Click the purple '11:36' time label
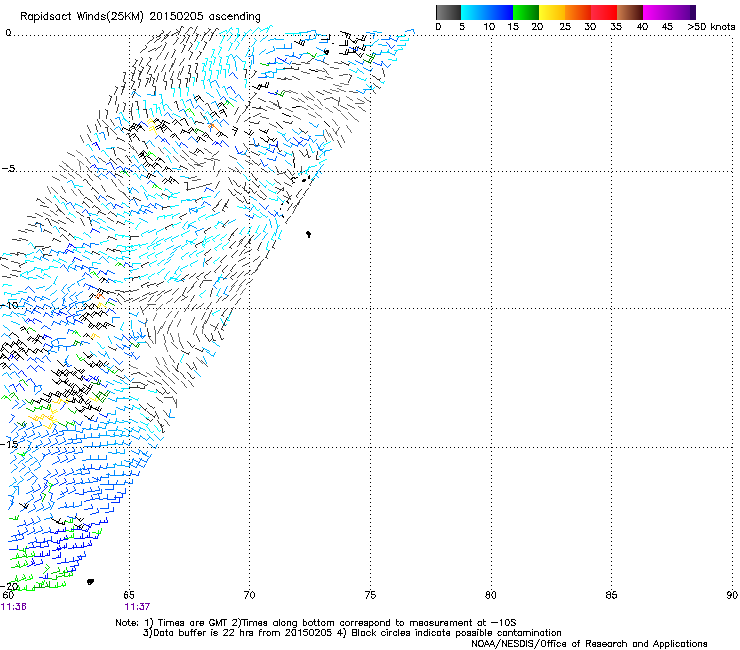Image resolution: width=740 pixels, height=650 pixels. pyautogui.click(x=14, y=607)
